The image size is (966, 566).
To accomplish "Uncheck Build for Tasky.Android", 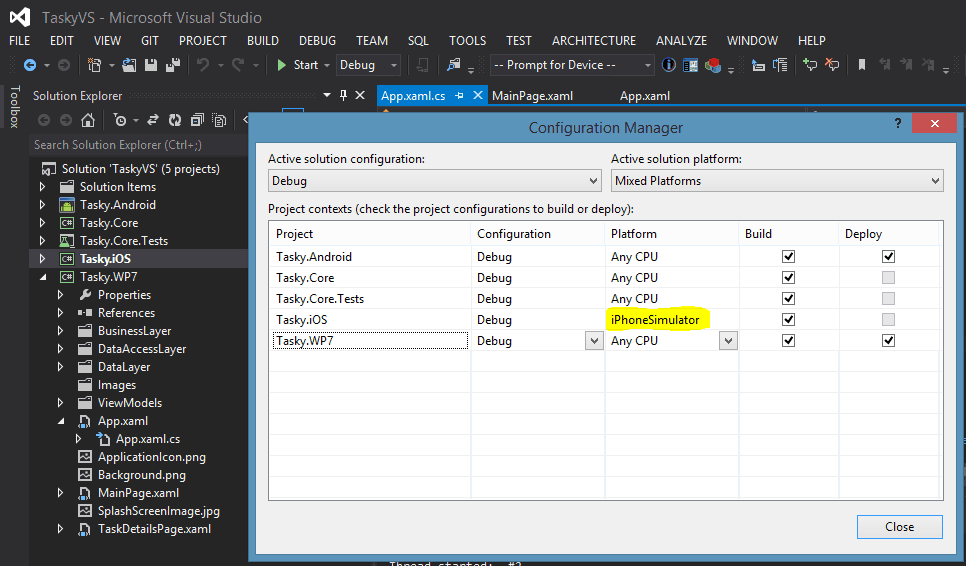I will [788, 256].
